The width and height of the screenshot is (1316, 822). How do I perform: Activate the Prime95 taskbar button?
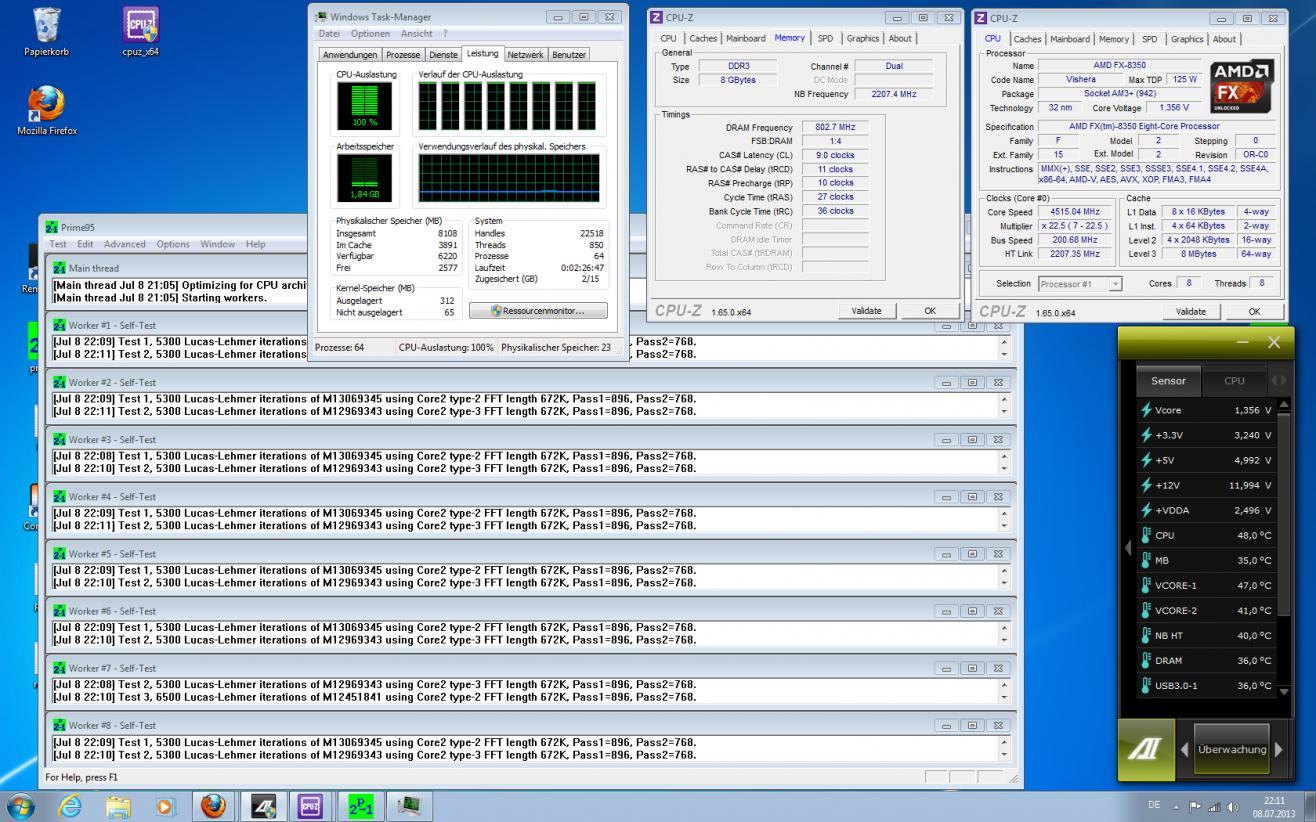pos(360,806)
